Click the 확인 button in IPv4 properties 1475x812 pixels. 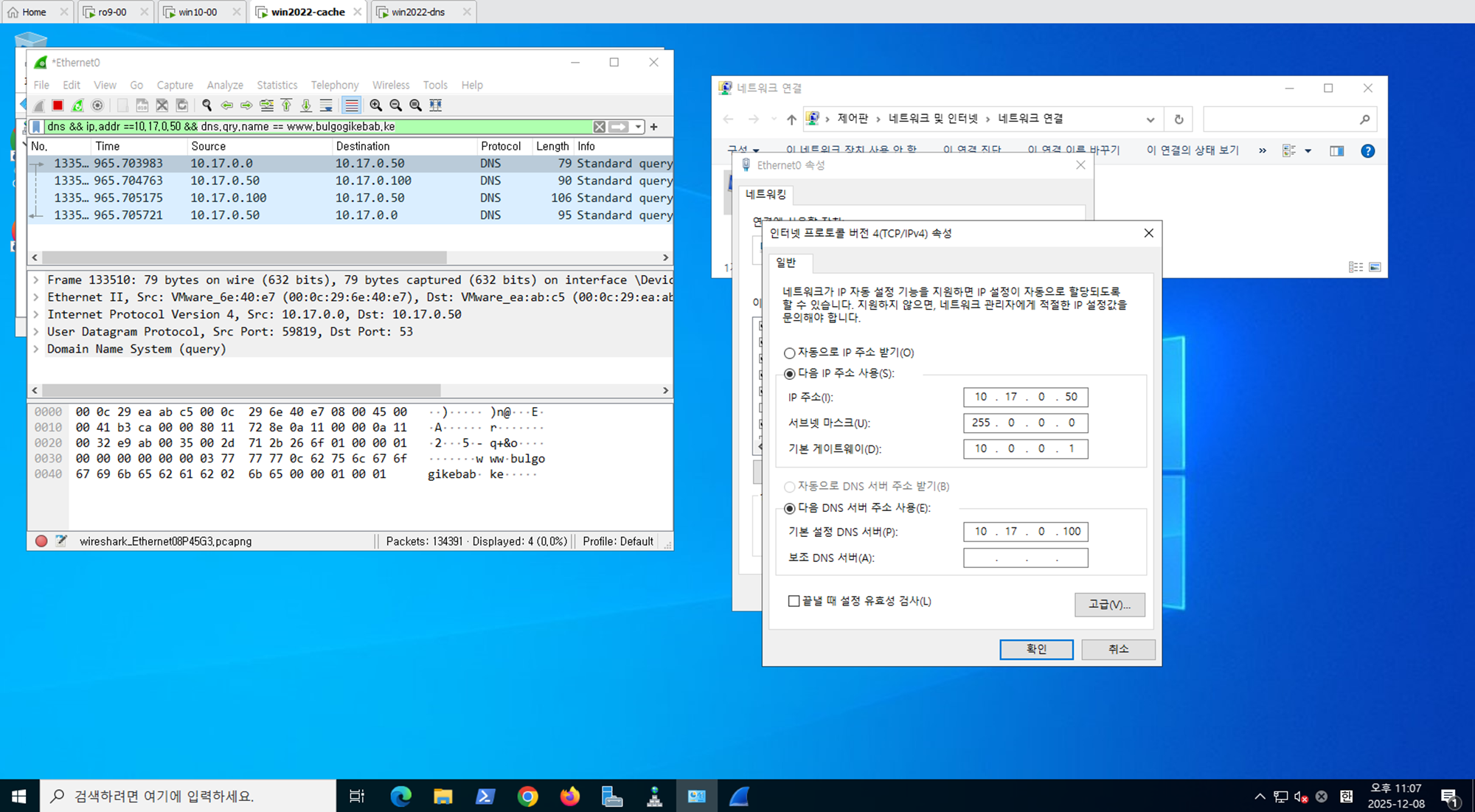(x=1035, y=649)
